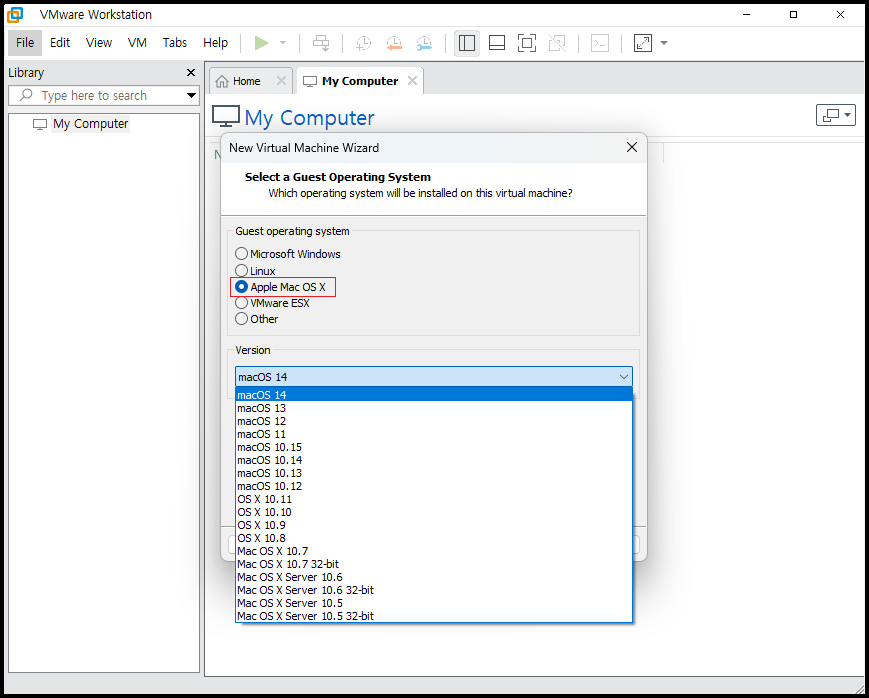
Task: Choose macOS 10.13 from the version list
Action: coord(434,473)
